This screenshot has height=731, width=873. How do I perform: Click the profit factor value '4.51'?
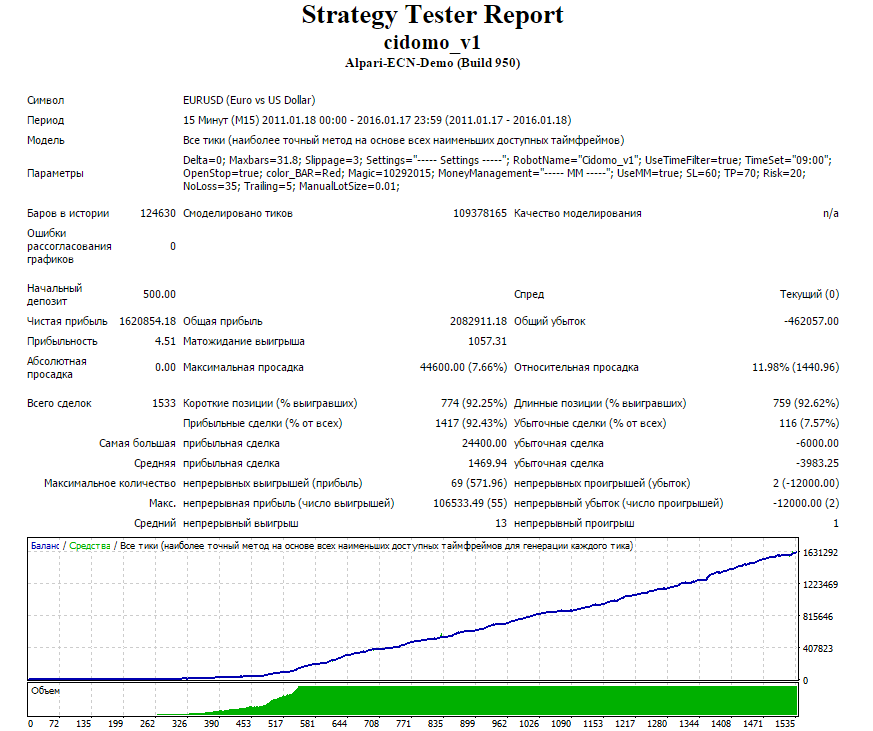(165, 341)
